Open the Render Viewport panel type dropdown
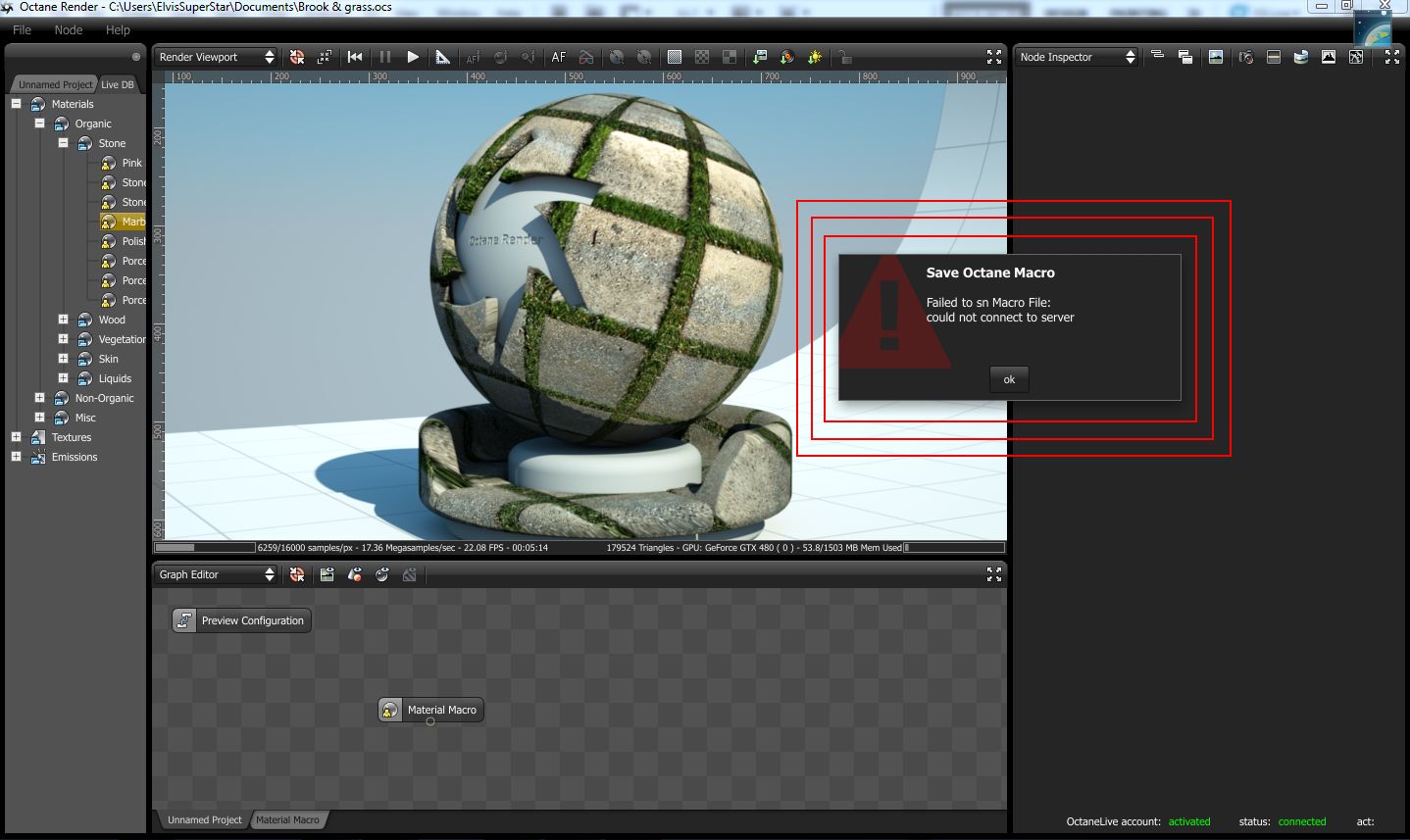Image resolution: width=1410 pixels, height=840 pixels. coord(217,57)
